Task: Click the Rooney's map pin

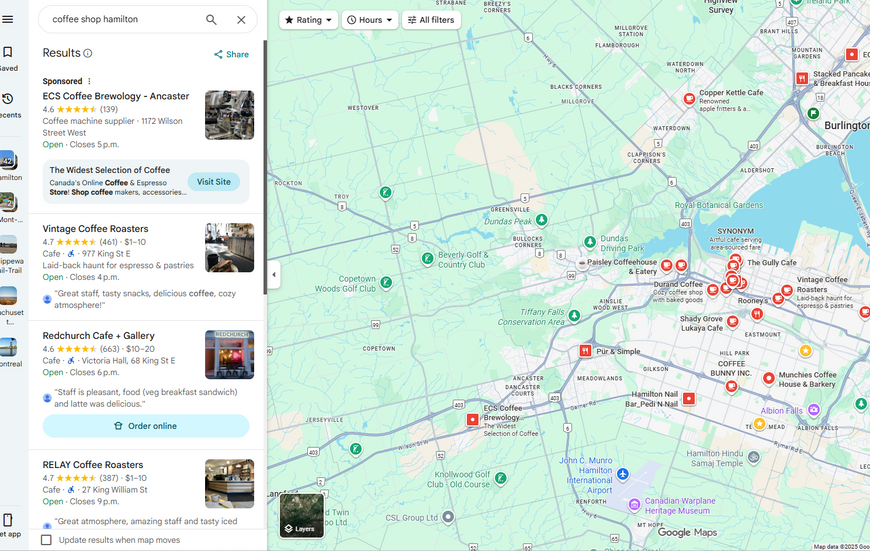Action: (778, 299)
